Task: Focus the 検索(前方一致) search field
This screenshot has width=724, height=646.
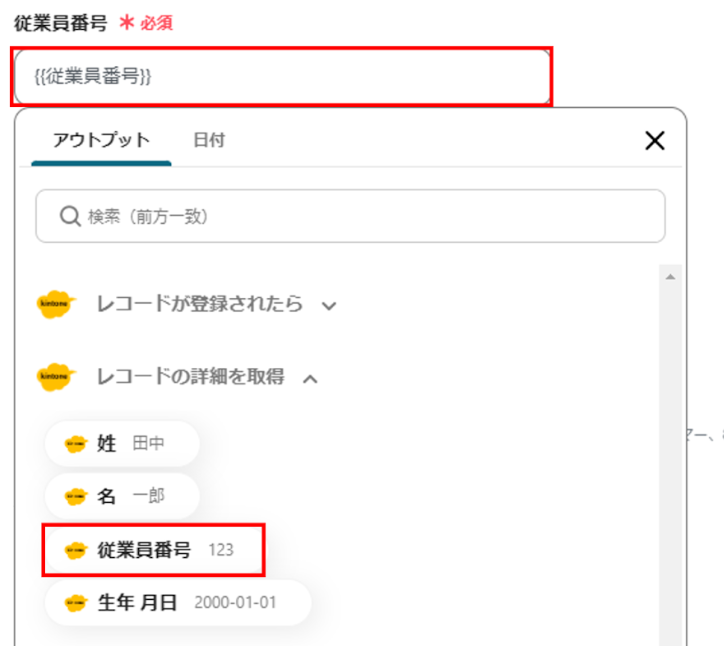Action: pos(350,216)
